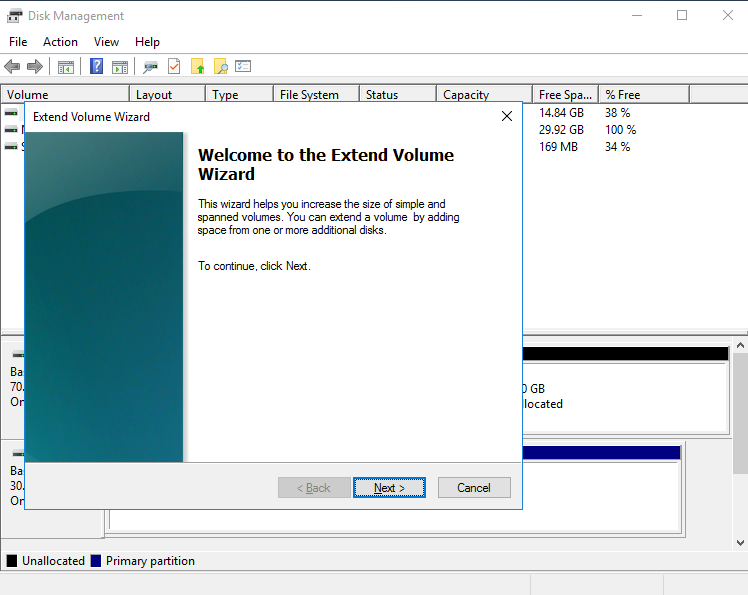This screenshot has width=748, height=595.
Task: Toggle the Show/Hide Console Tree icon
Action: pos(66,67)
